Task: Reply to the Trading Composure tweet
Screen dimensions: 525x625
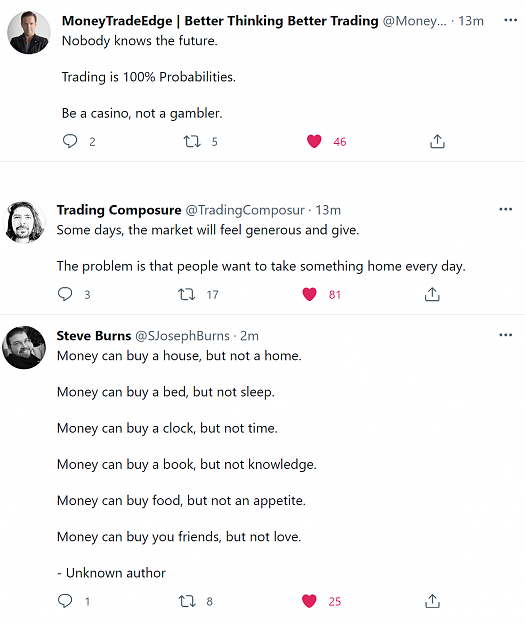Action: click(x=65, y=294)
